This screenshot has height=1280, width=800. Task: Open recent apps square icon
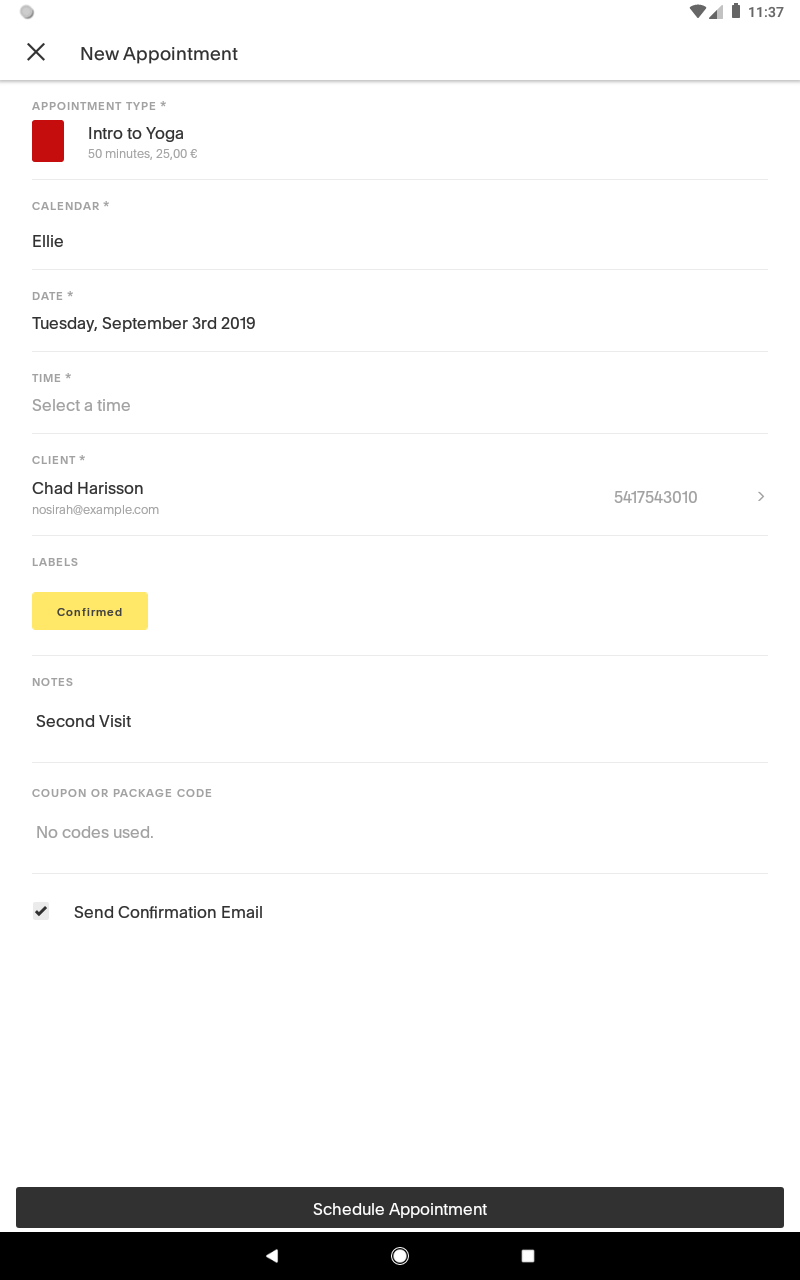pos(528,1256)
